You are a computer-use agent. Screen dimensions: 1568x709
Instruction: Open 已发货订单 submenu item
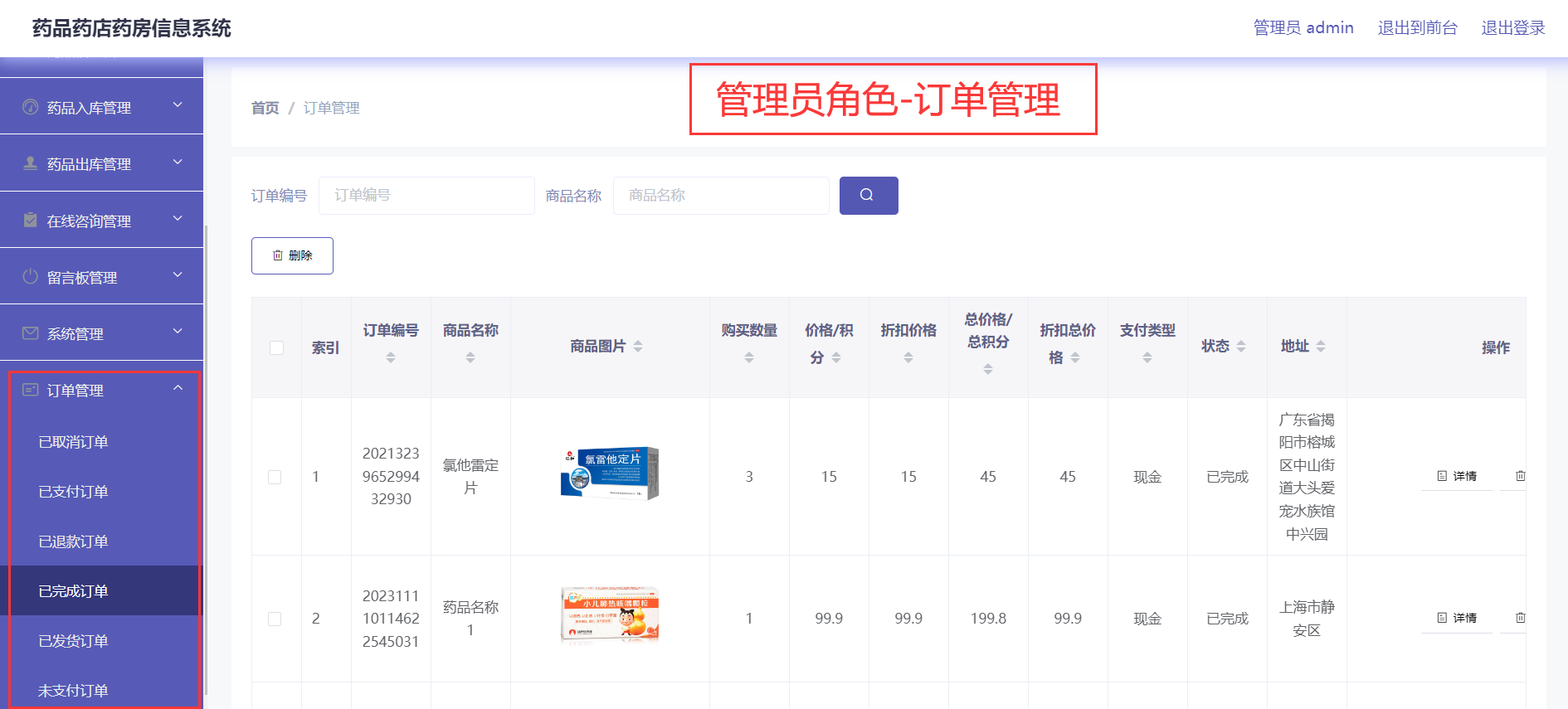coord(101,641)
